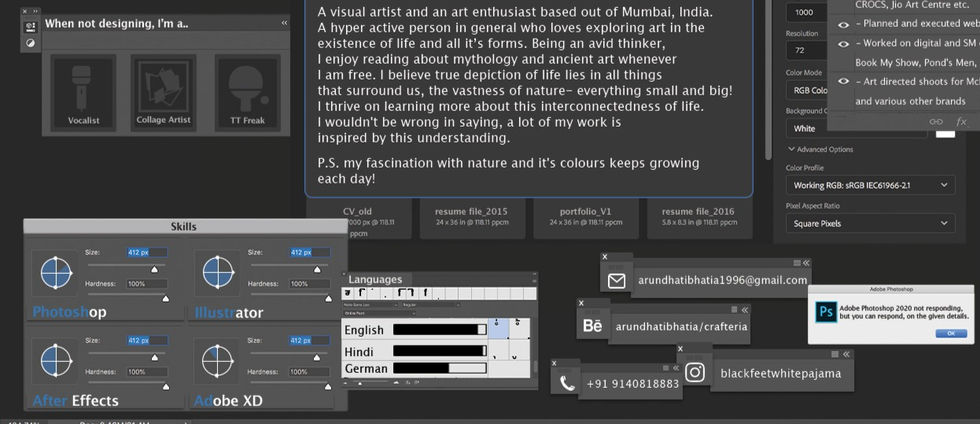The image size is (980, 424).
Task: Click the Behance Bē icon
Action: point(592,326)
